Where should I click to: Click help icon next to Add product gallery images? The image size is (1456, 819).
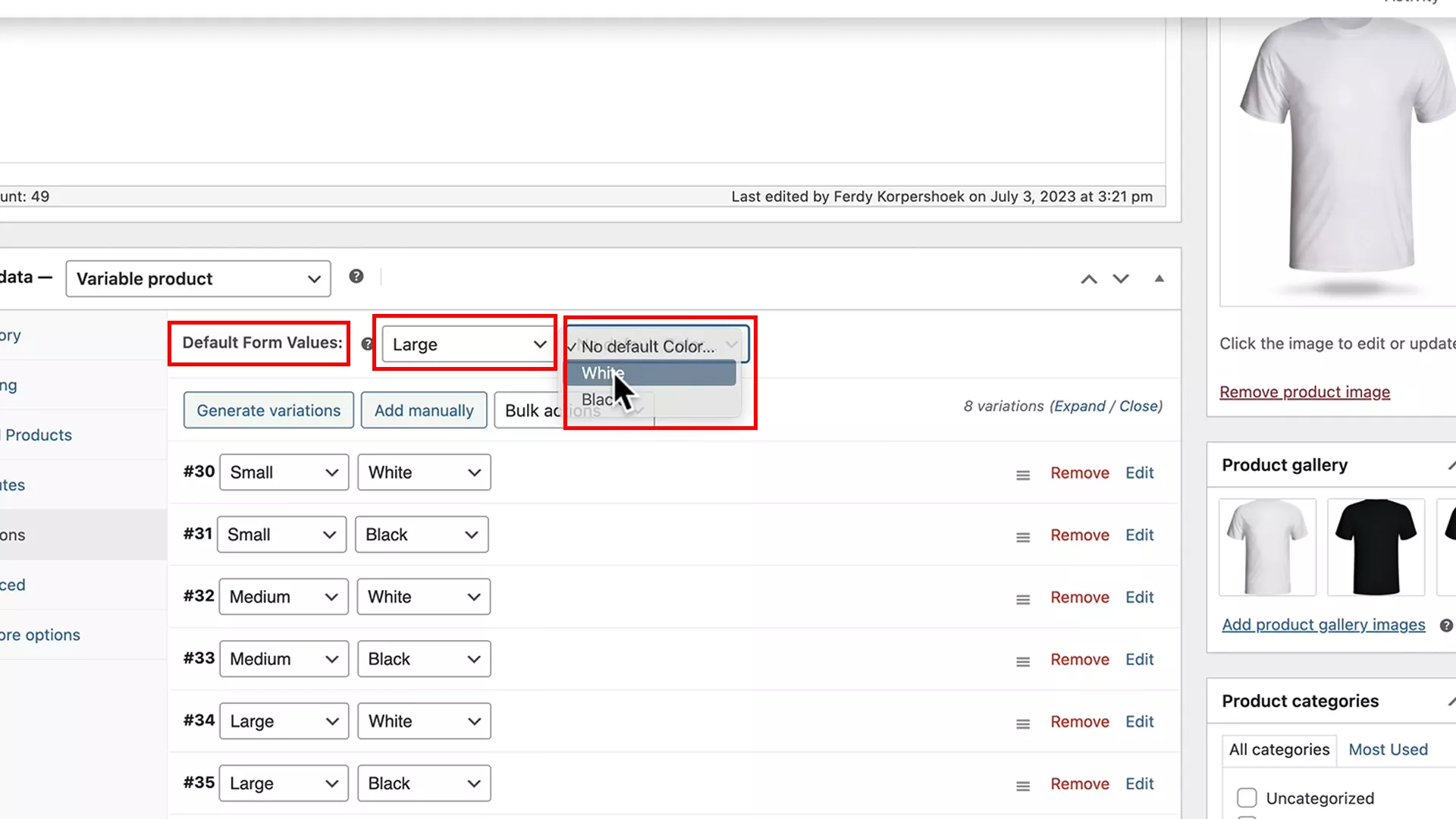[1447, 626]
